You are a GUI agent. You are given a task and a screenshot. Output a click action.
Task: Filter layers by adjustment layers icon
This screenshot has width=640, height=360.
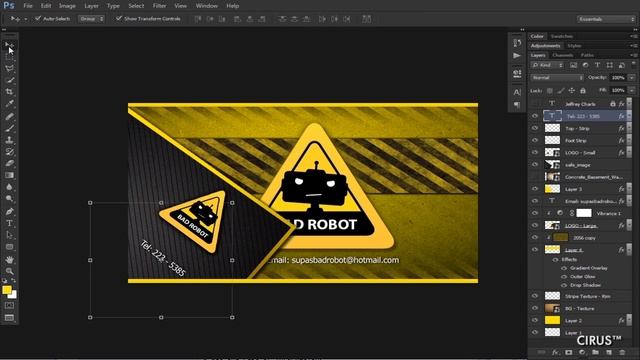point(585,65)
